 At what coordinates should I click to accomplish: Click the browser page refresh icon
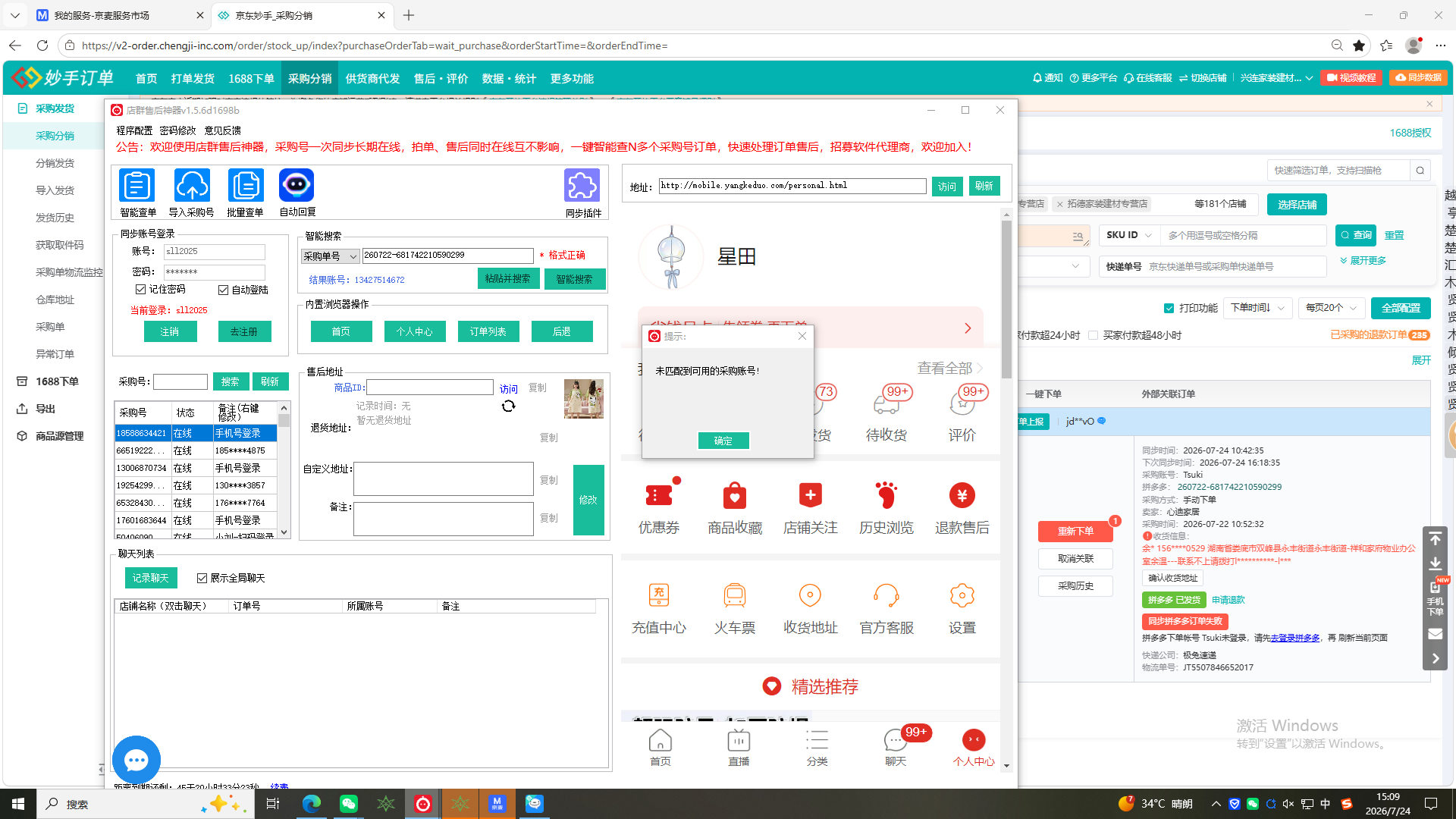coord(42,45)
